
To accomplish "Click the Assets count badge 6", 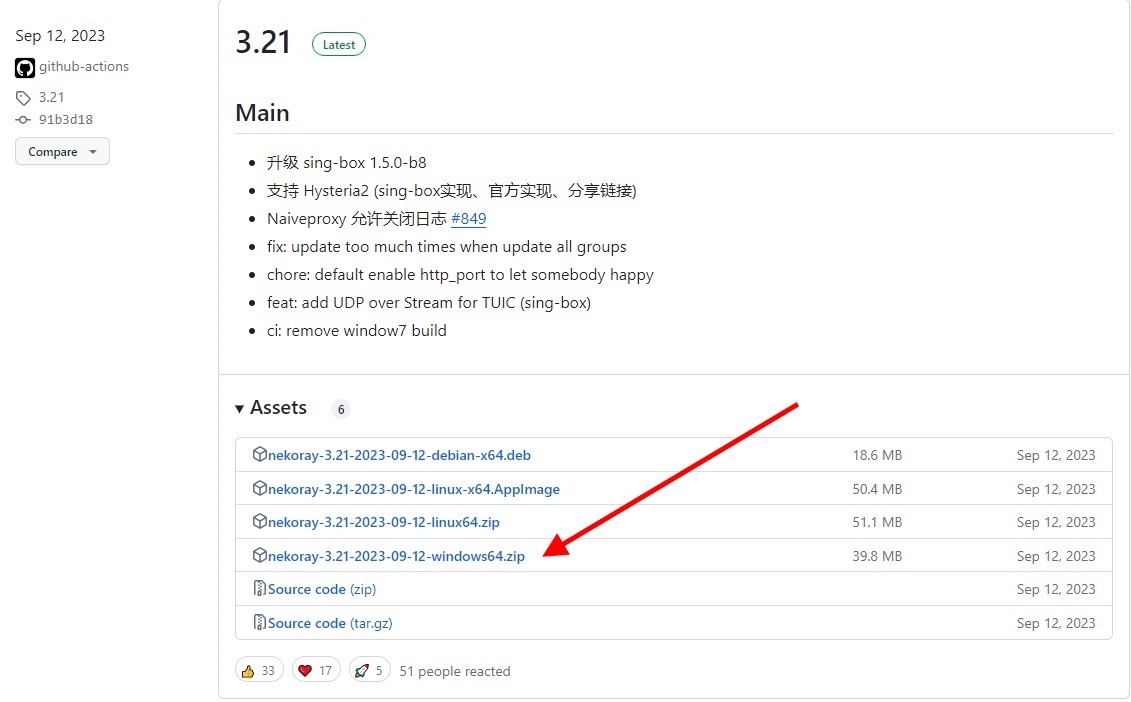I will tap(341, 409).
